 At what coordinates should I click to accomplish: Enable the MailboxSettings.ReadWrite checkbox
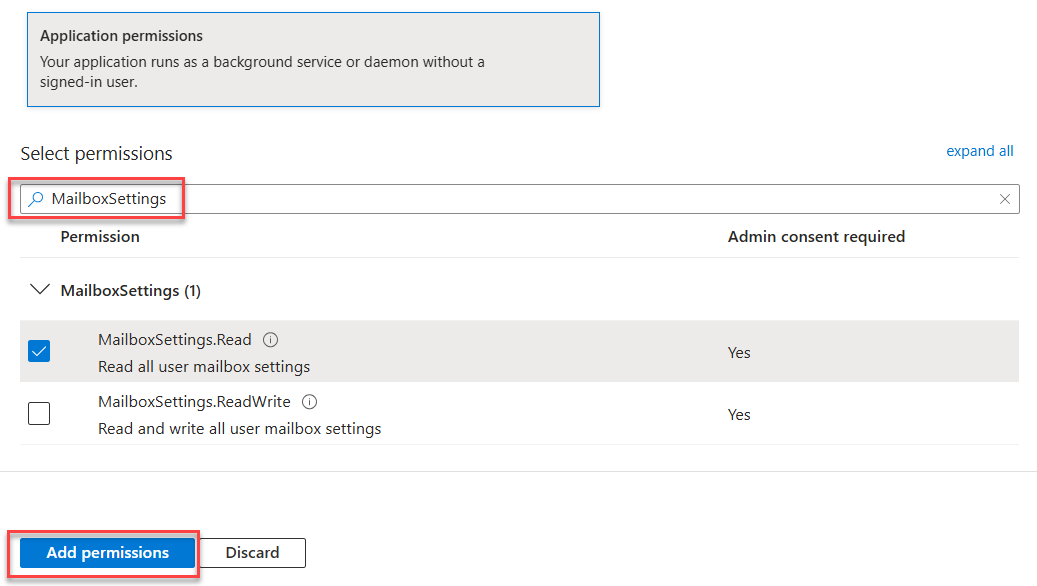[39, 414]
